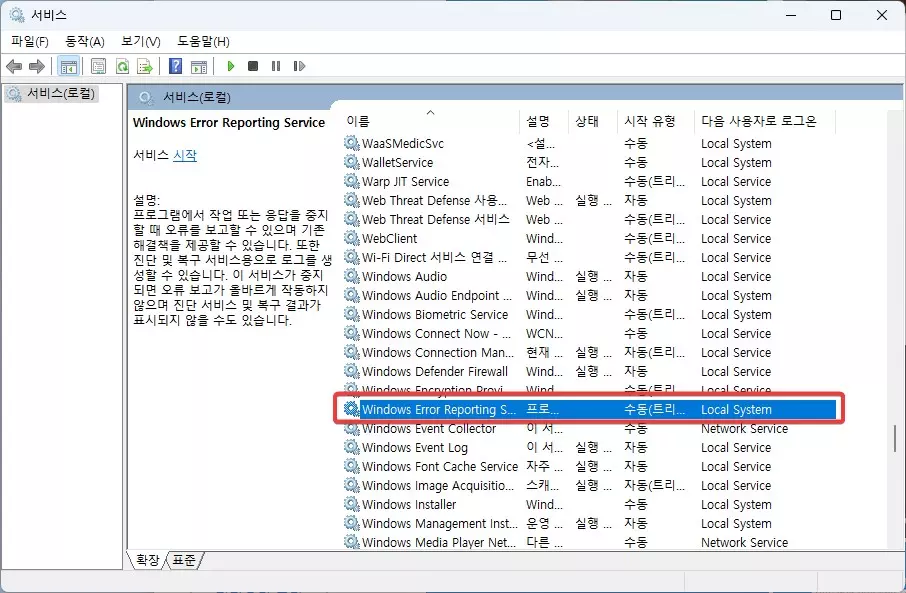Open the properties dialog icon on the toolbar

click(x=98, y=66)
